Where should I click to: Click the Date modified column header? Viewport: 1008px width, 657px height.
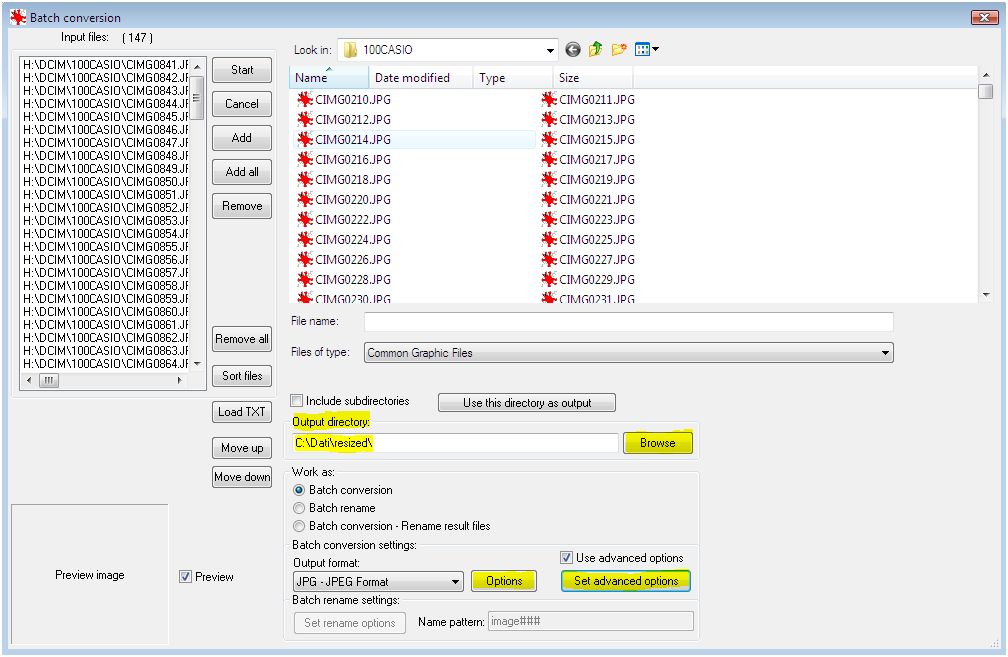412,78
